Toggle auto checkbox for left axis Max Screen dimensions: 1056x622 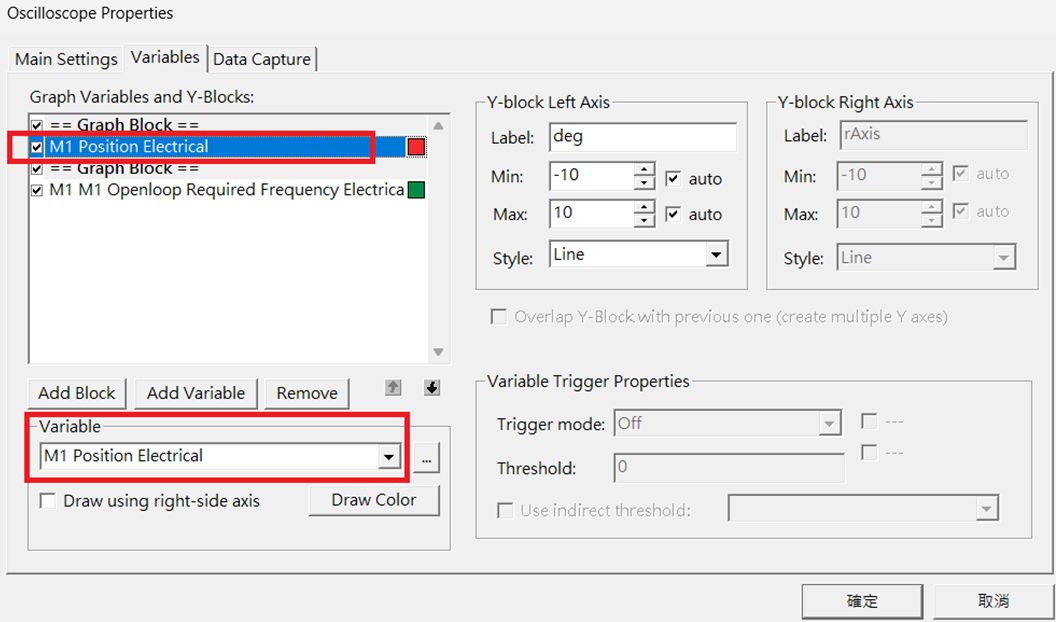click(x=673, y=214)
